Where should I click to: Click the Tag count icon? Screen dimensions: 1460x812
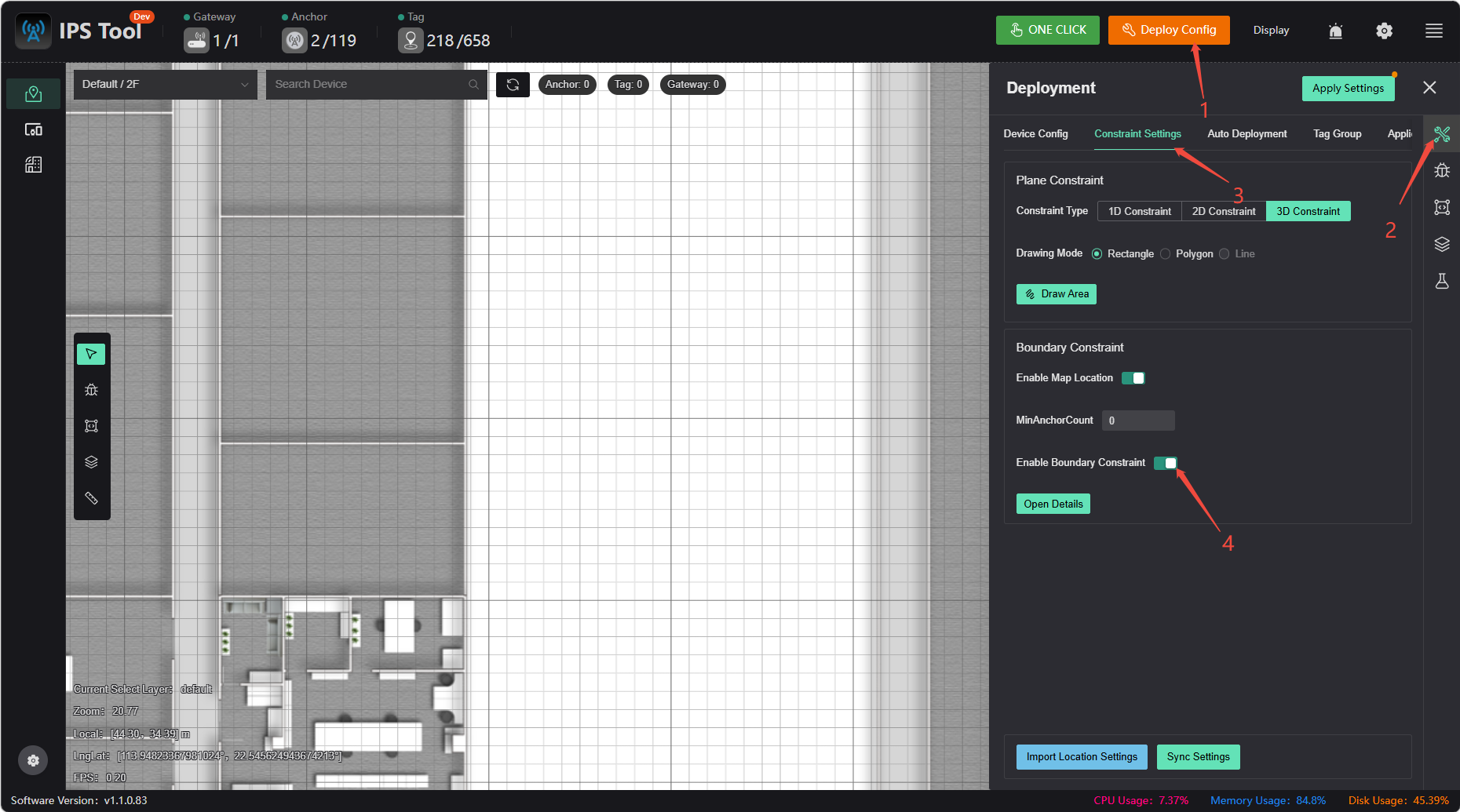pyautogui.click(x=411, y=40)
